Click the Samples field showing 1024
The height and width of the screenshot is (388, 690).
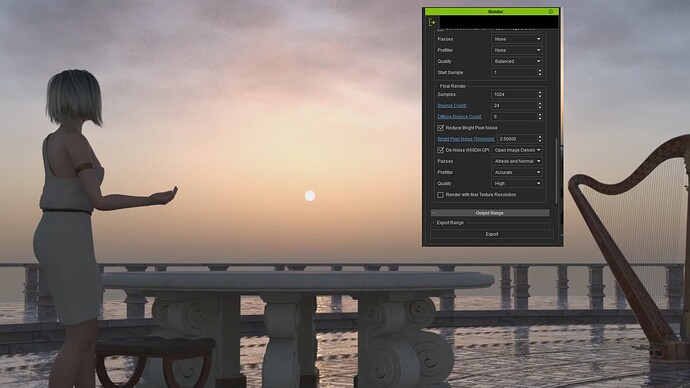click(x=514, y=95)
